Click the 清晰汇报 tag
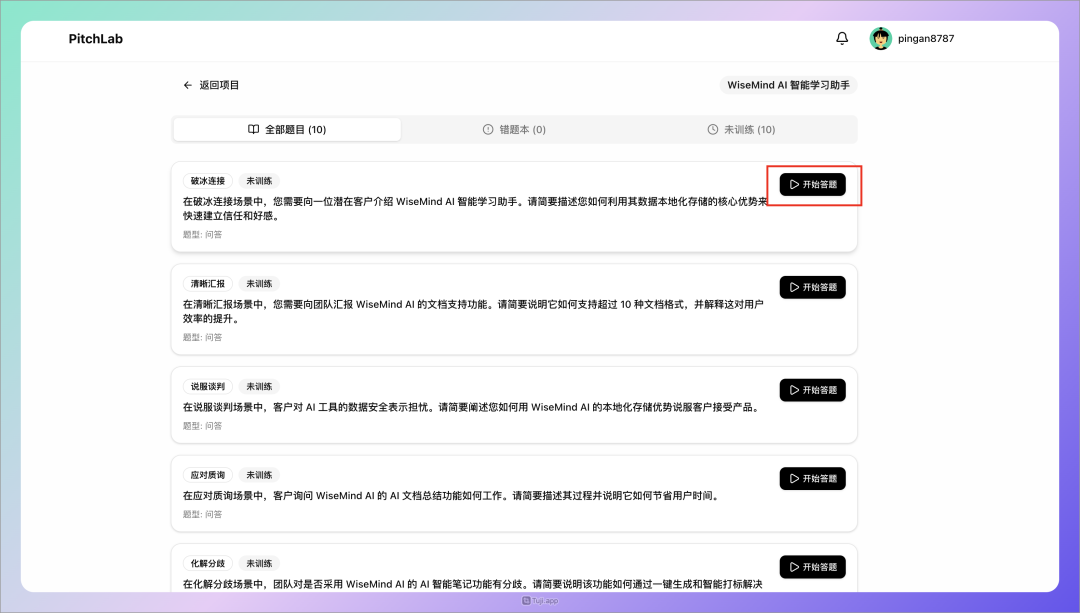 pos(208,284)
